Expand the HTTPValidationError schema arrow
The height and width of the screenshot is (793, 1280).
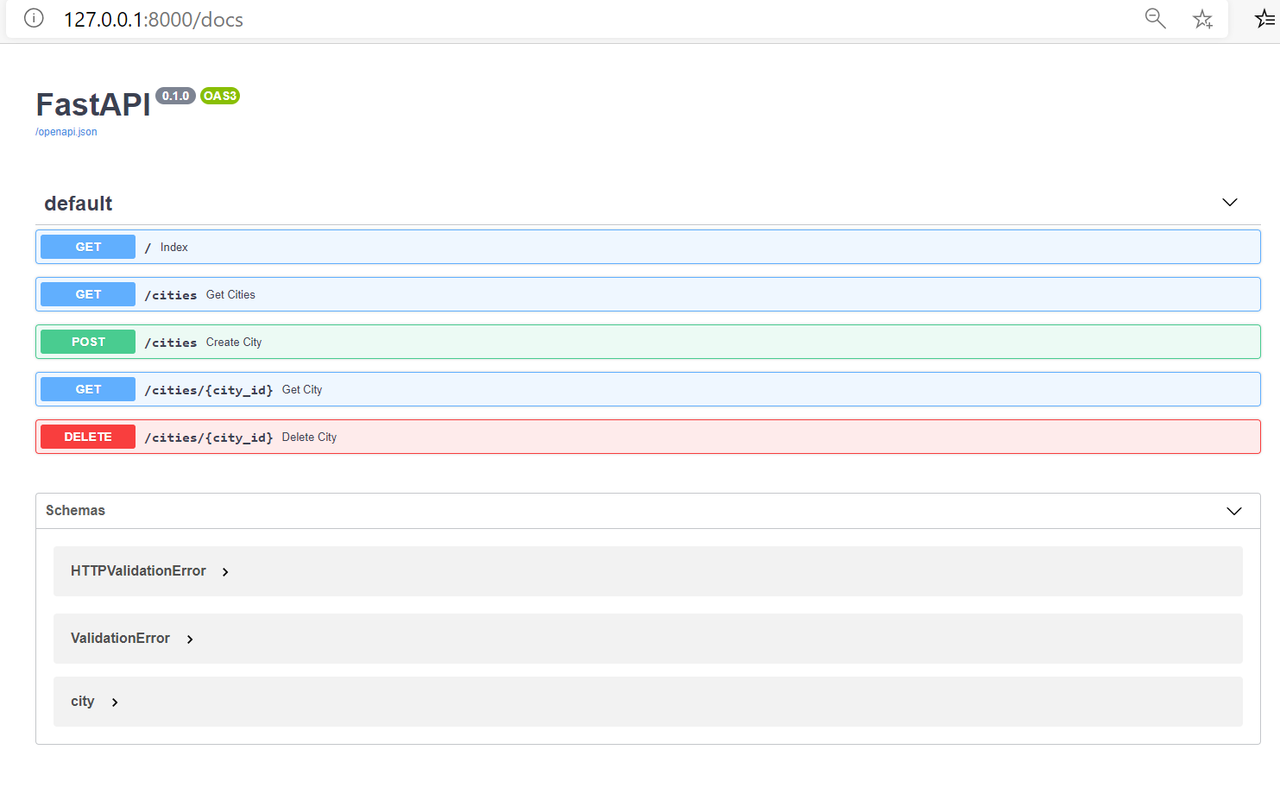(225, 572)
